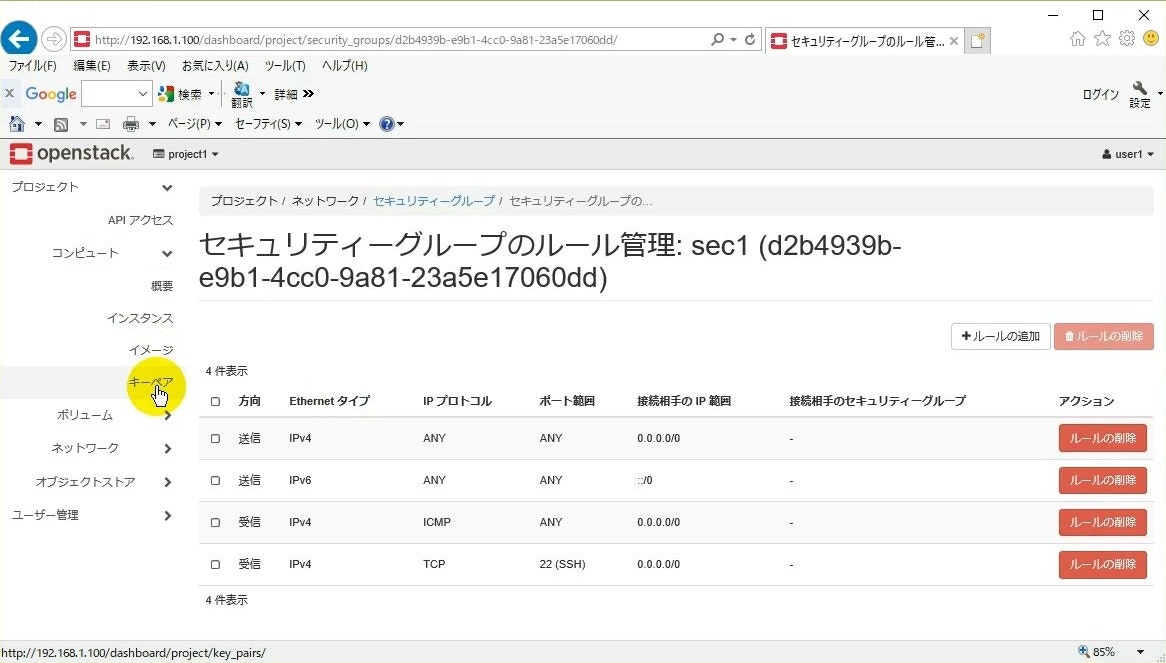Click the read mail icon
1166x663 pixels.
(x=103, y=124)
